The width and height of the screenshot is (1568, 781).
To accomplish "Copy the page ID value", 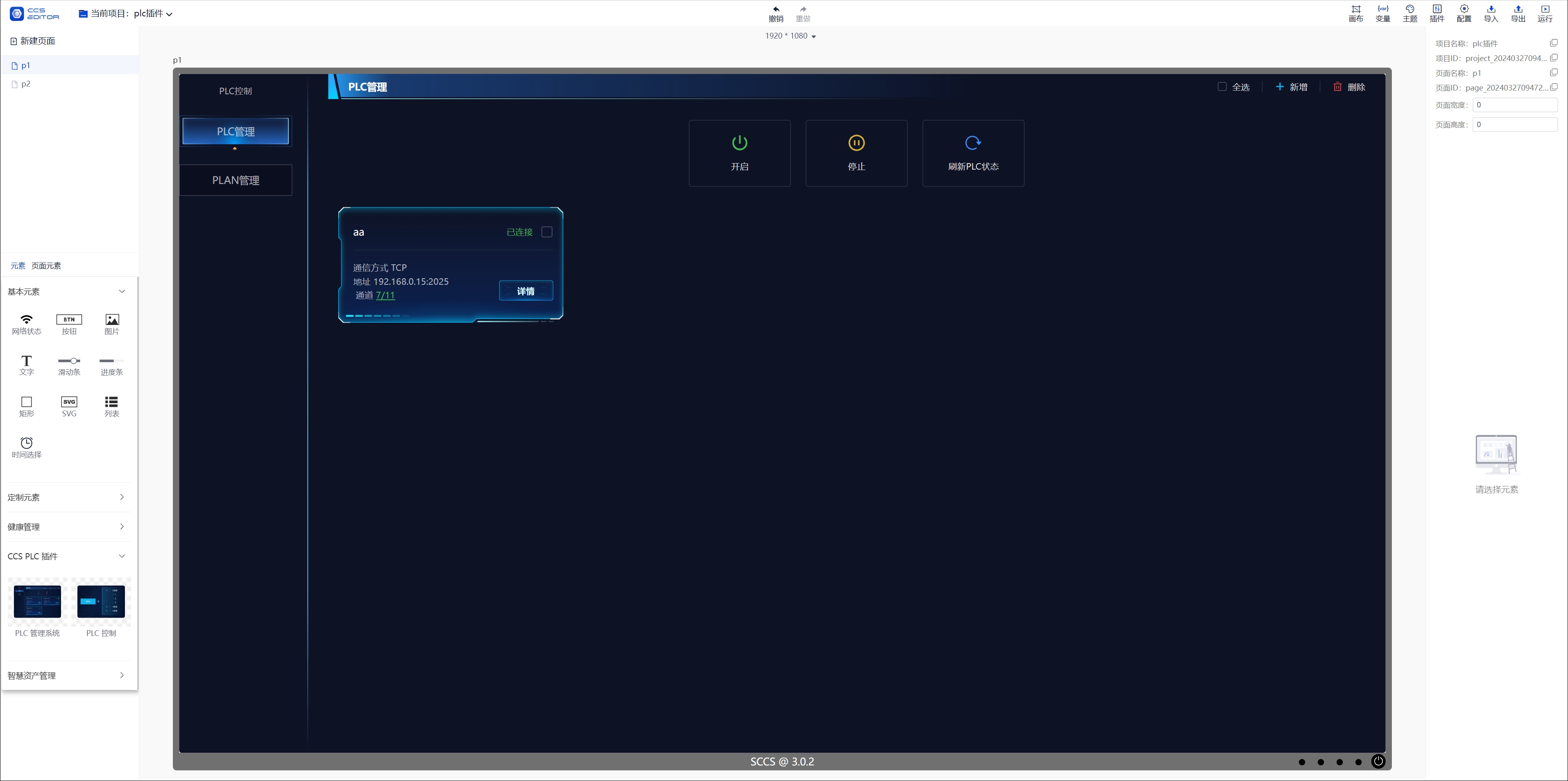I will 1553,87.
